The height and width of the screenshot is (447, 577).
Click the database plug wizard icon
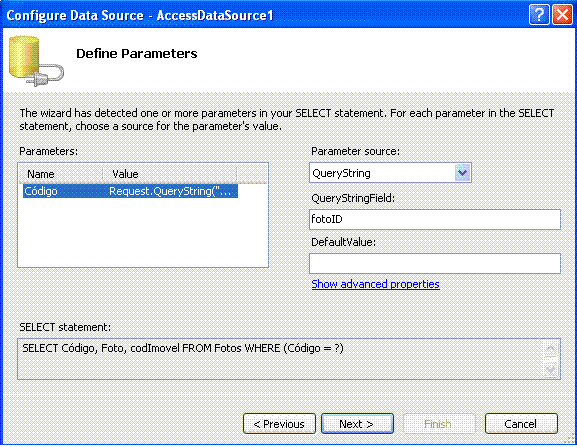tap(35, 61)
